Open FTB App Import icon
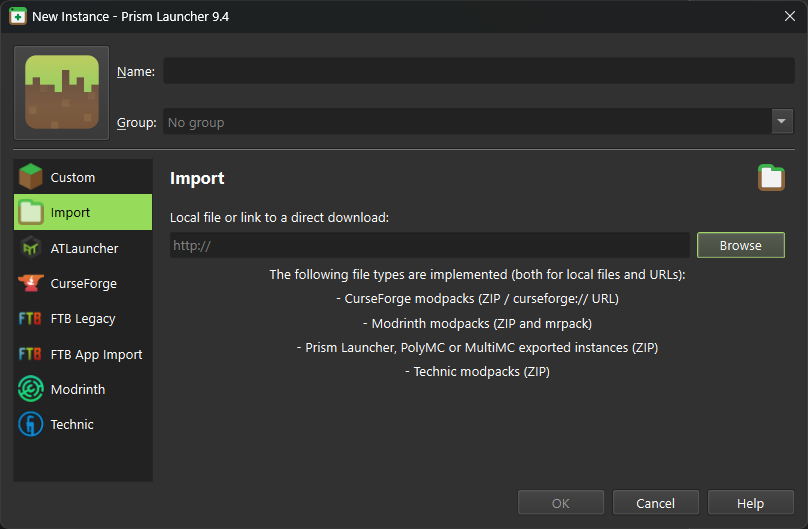This screenshot has height=529, width=808. point(31,354)
